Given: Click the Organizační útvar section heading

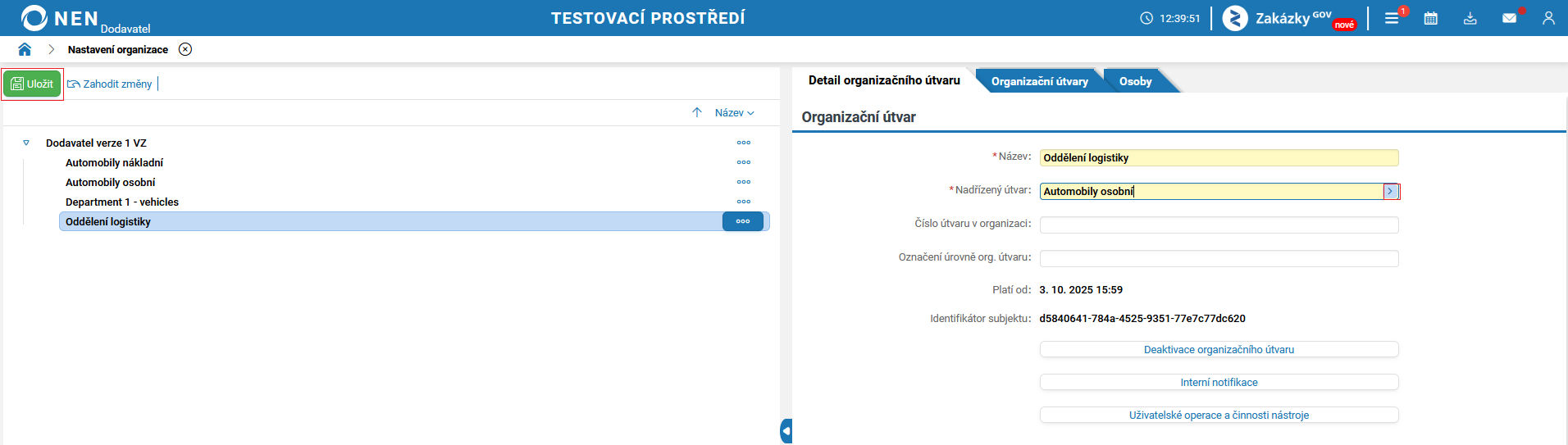Looking at the screenshot, I should click(859, 117).
